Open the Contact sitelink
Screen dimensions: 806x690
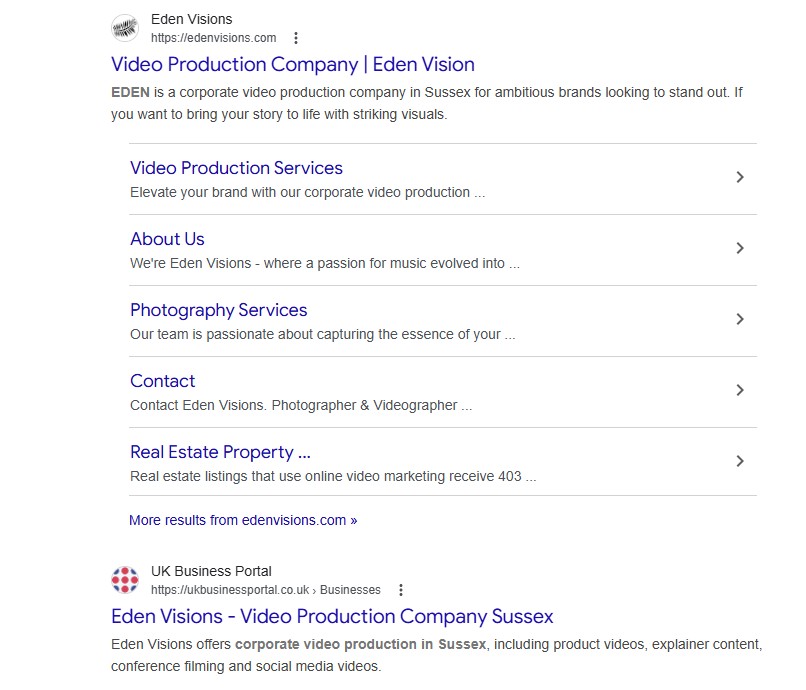162,381
